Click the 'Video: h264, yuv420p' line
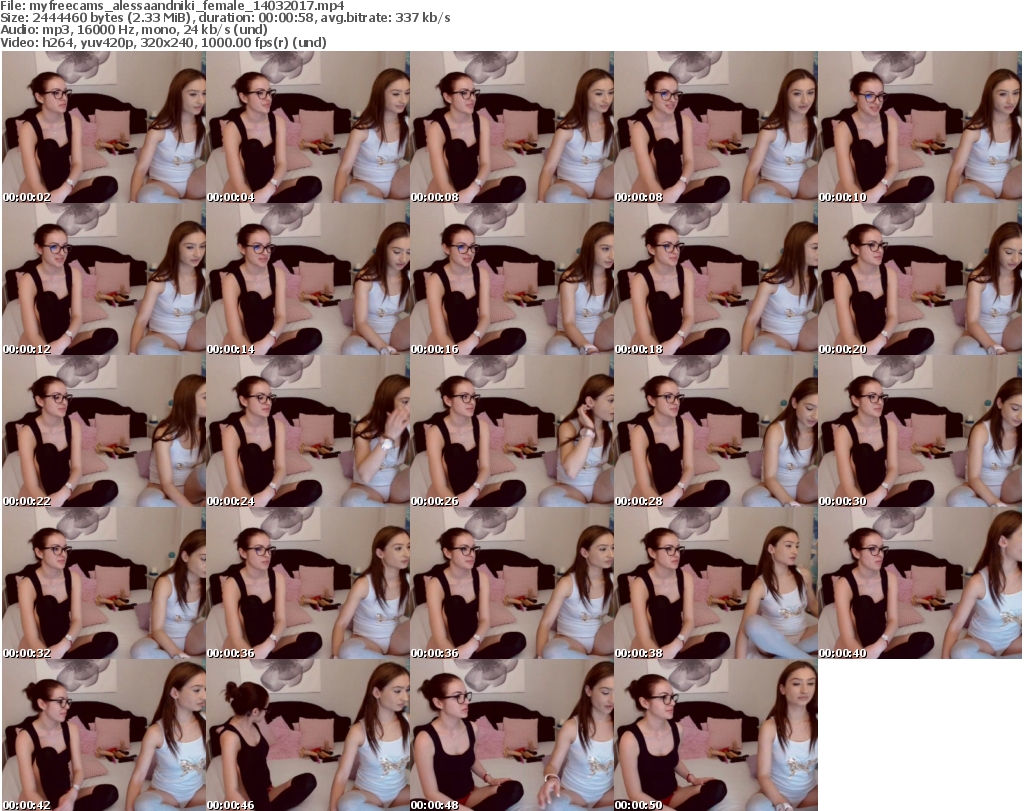Screen dimensions: 1024x811 pos(163,42)
